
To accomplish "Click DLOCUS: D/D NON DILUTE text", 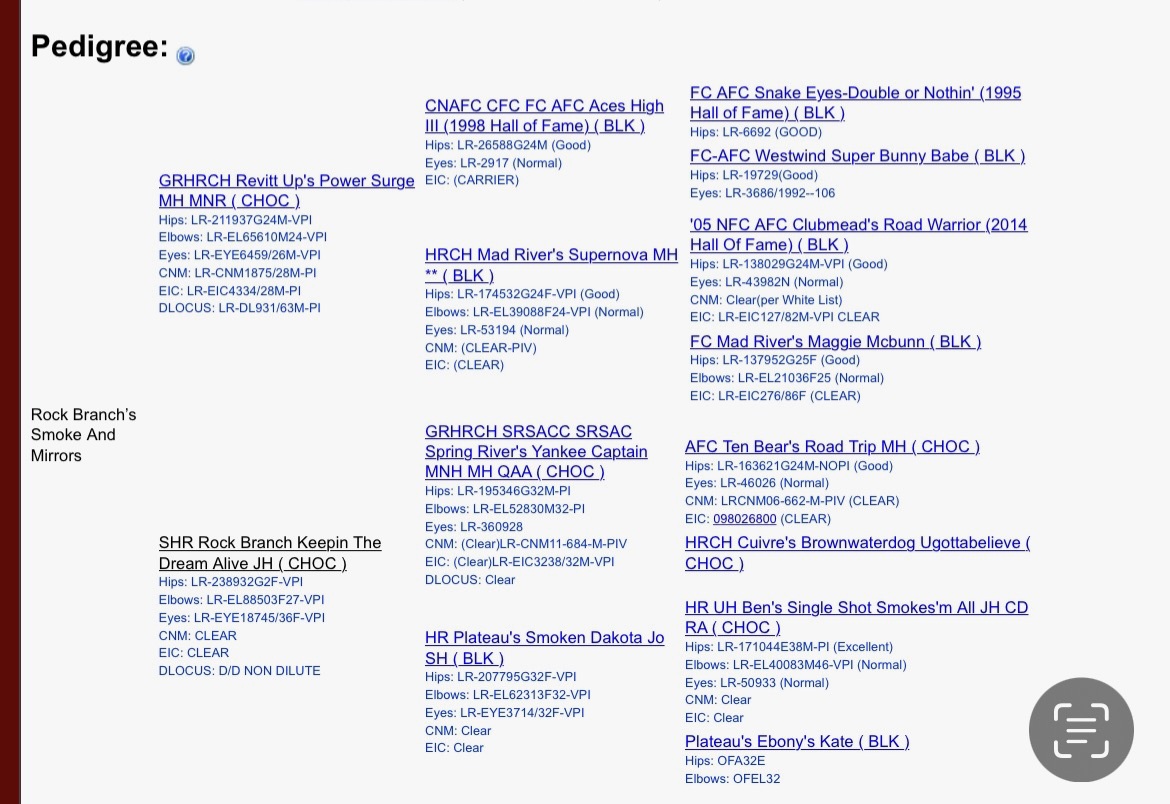I will (x=240, y=670).
